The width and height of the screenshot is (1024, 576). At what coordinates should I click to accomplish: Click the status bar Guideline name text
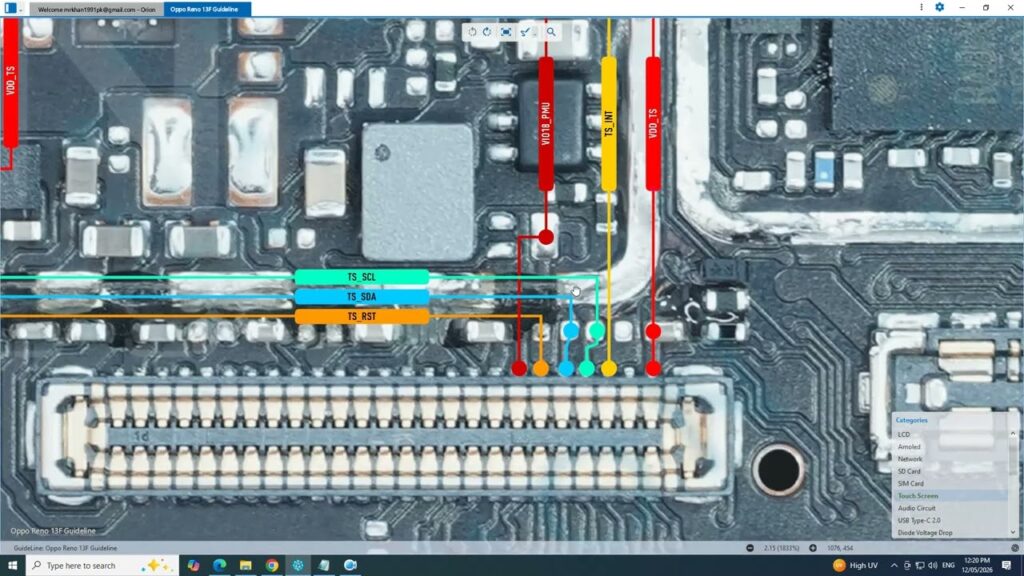[x=65, y=549]
